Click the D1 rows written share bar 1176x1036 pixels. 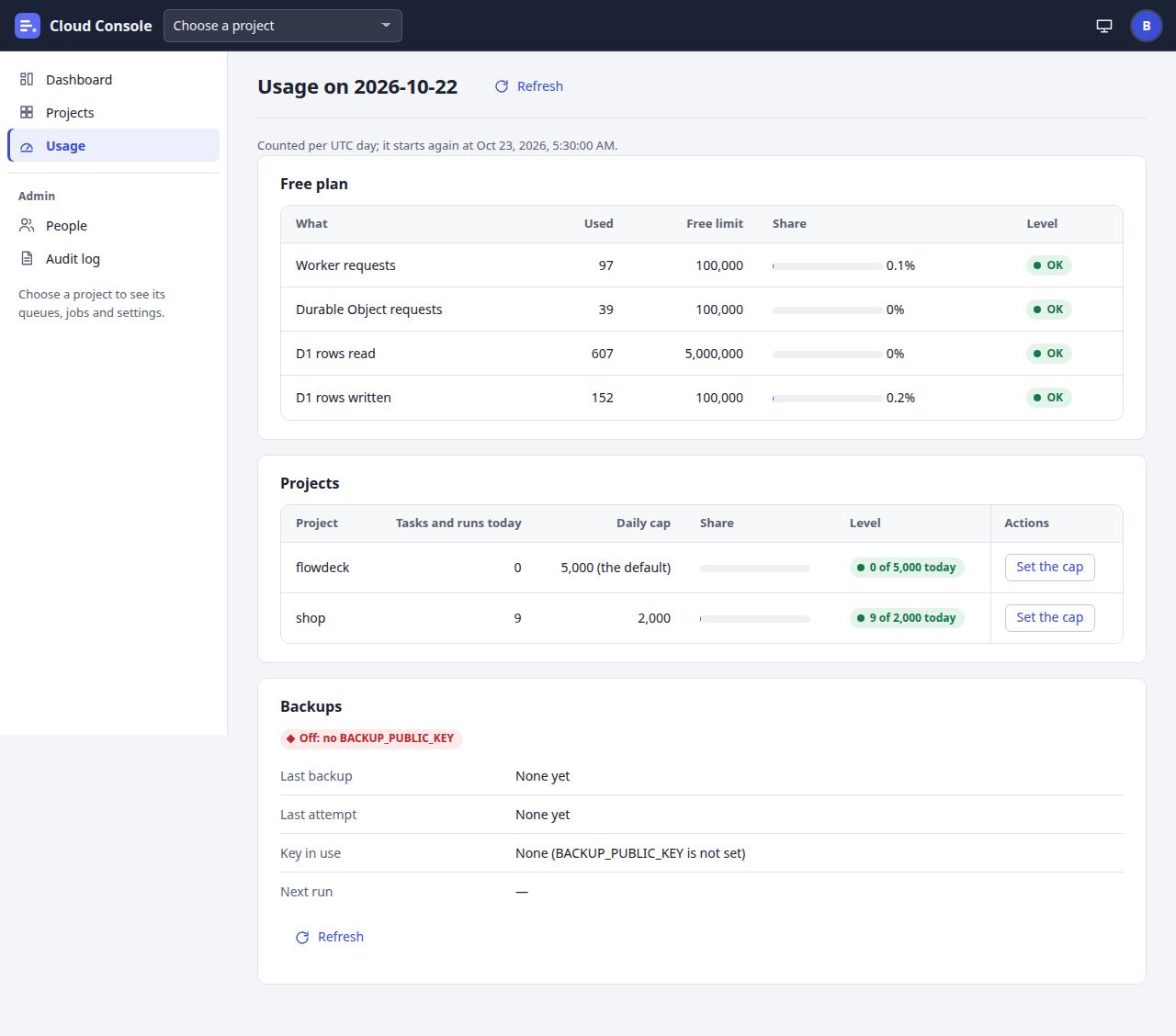click(x=828, y=399)
